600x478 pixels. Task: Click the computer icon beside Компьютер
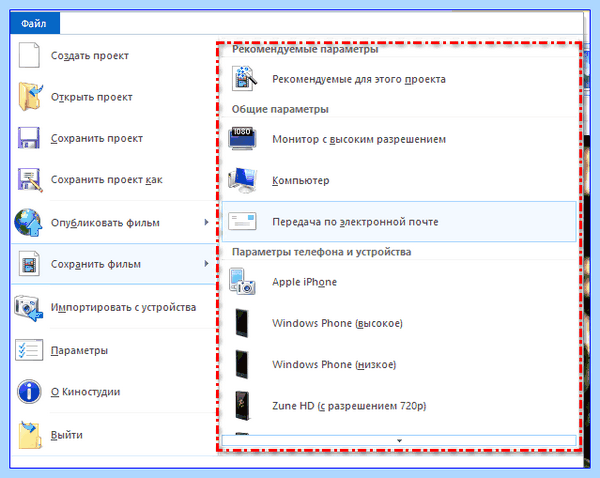(243, 180)
